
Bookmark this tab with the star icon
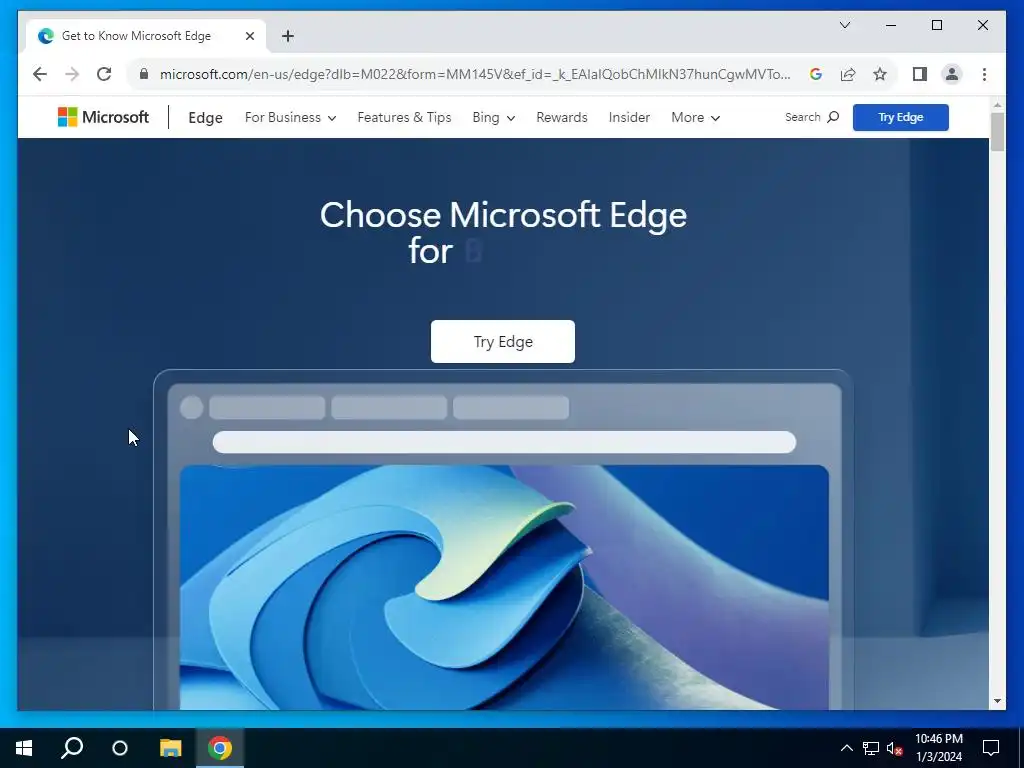point(880,74)
